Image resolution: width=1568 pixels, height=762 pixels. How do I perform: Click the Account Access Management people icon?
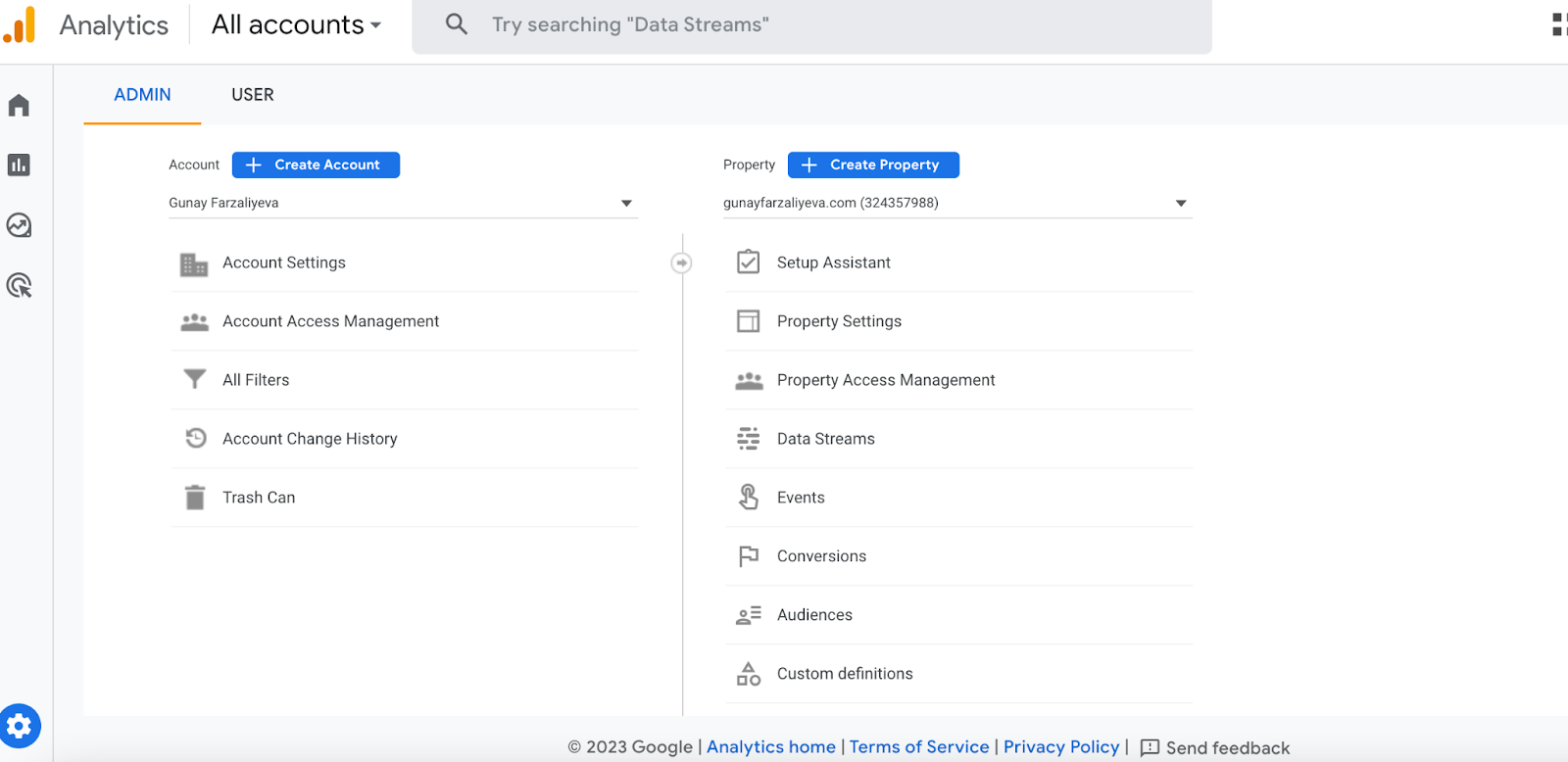tap(194, 321)
